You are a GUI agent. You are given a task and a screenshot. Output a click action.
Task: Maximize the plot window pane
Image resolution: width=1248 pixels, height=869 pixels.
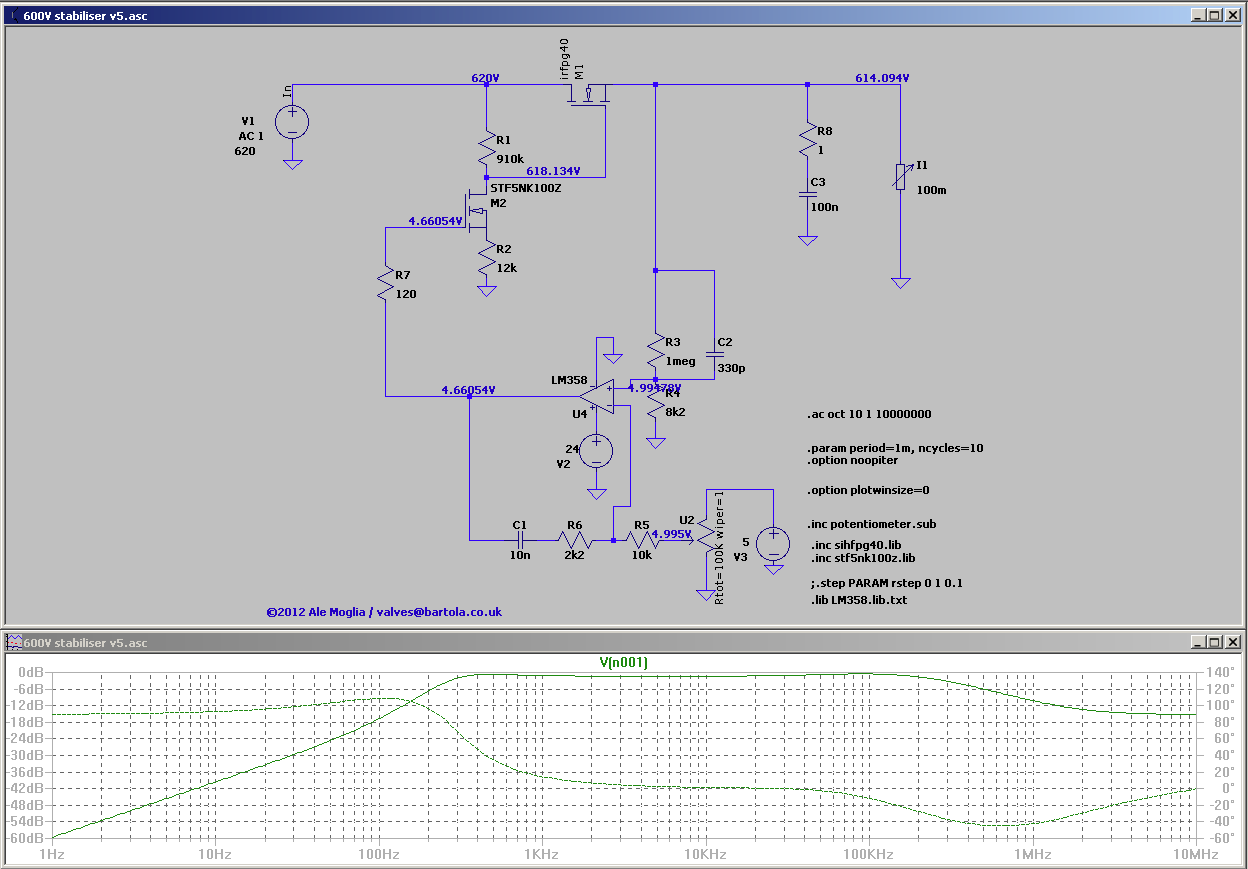click(x=1213, y=642)
